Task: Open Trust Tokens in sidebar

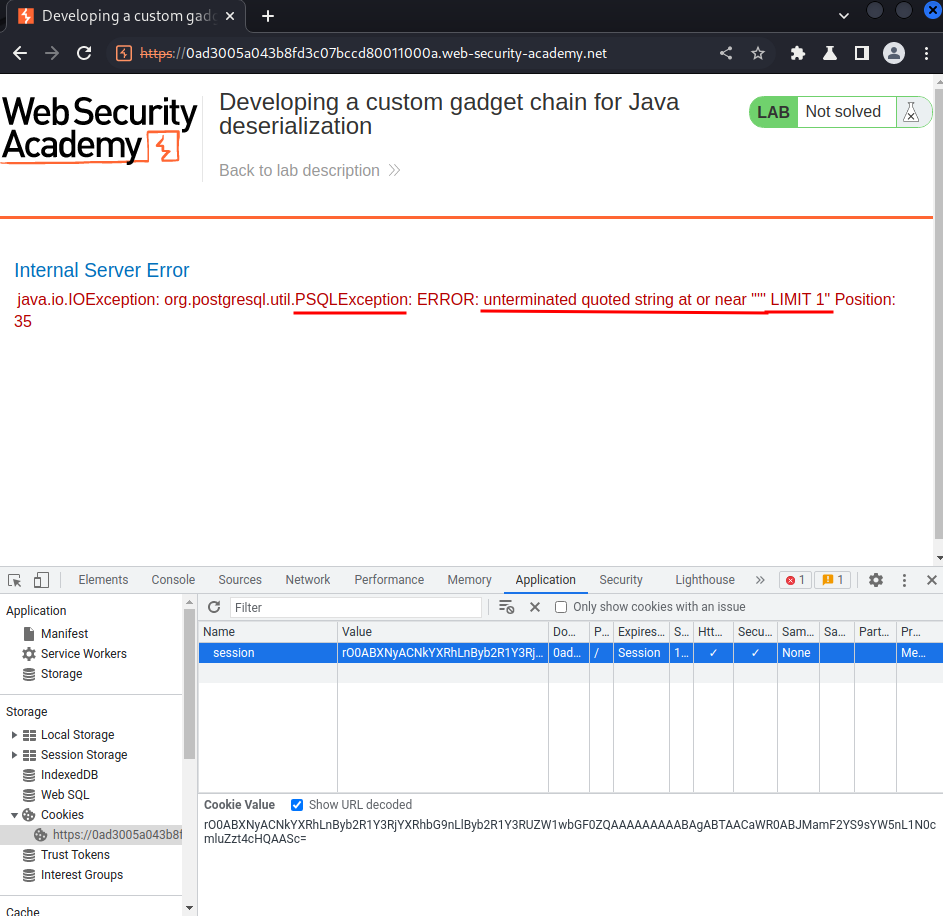Action: tap(75, 855)
